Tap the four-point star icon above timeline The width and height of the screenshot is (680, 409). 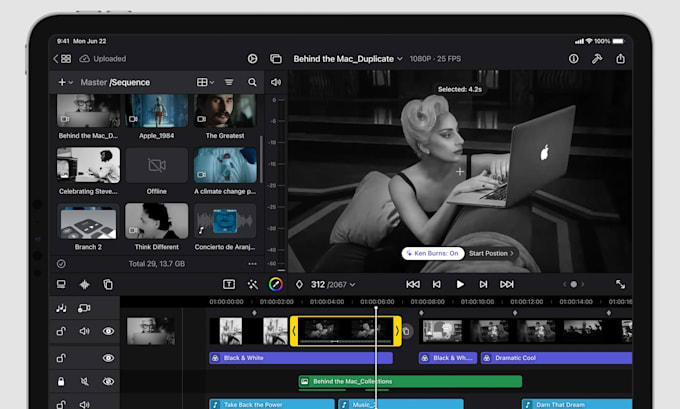click(x=85, y=285)
